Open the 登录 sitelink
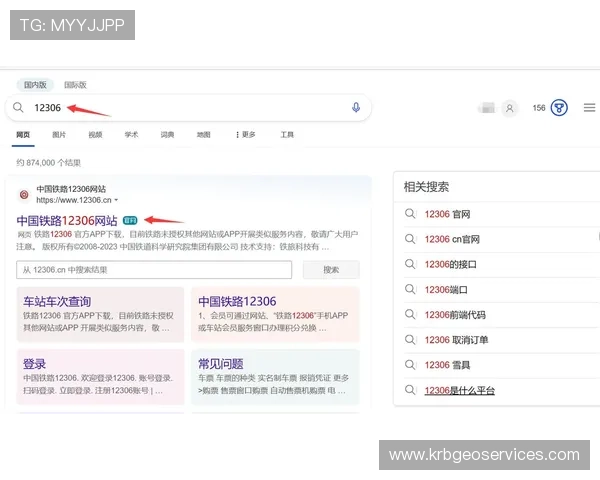 [x=34, y=364]
